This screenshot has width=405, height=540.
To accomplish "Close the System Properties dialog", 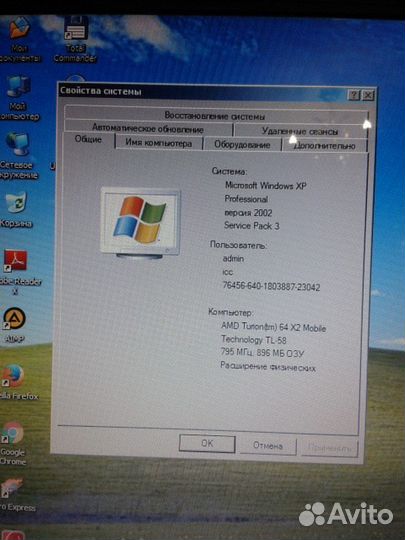I will (368, 95).
